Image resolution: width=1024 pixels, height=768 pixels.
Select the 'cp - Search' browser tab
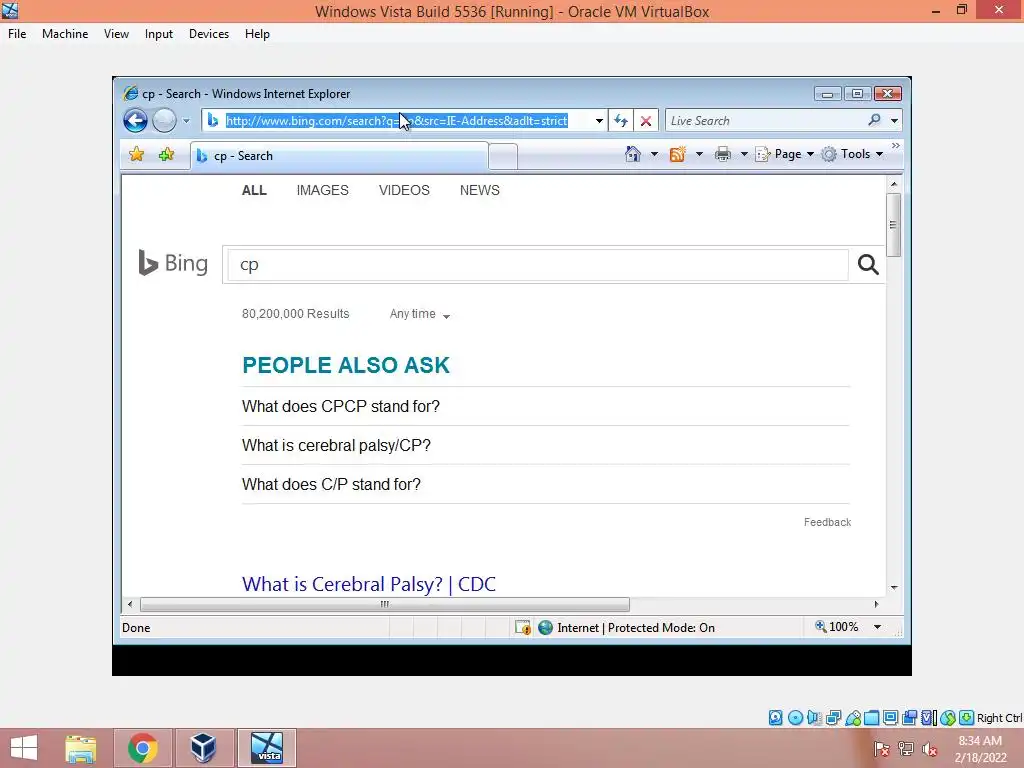tap(340, 156)
